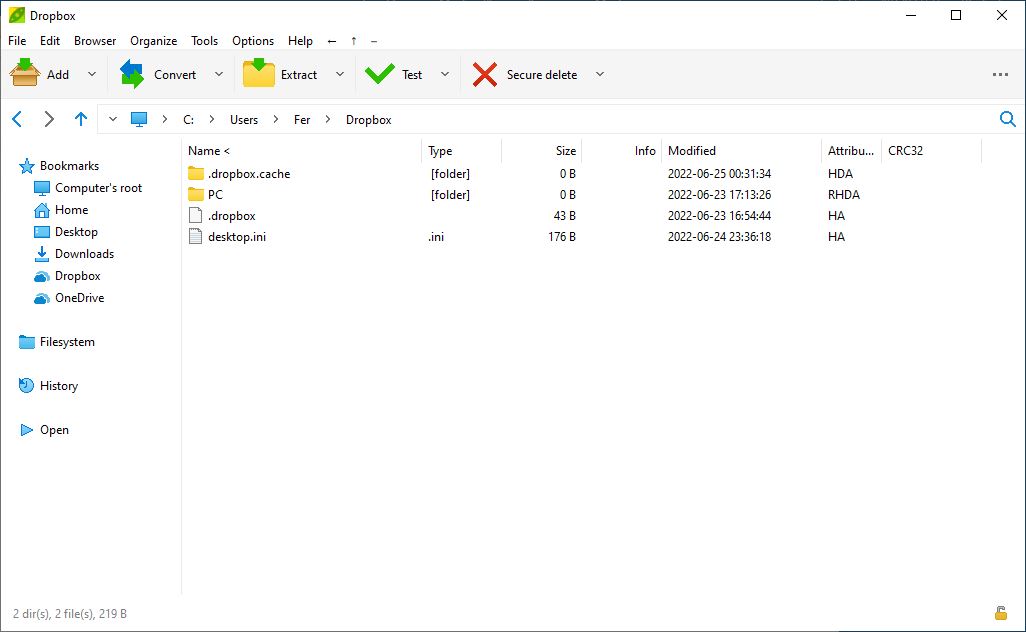Open the File menu
Image resolution: width=1026 pixels, height=632 pixels.
(17, 41)
